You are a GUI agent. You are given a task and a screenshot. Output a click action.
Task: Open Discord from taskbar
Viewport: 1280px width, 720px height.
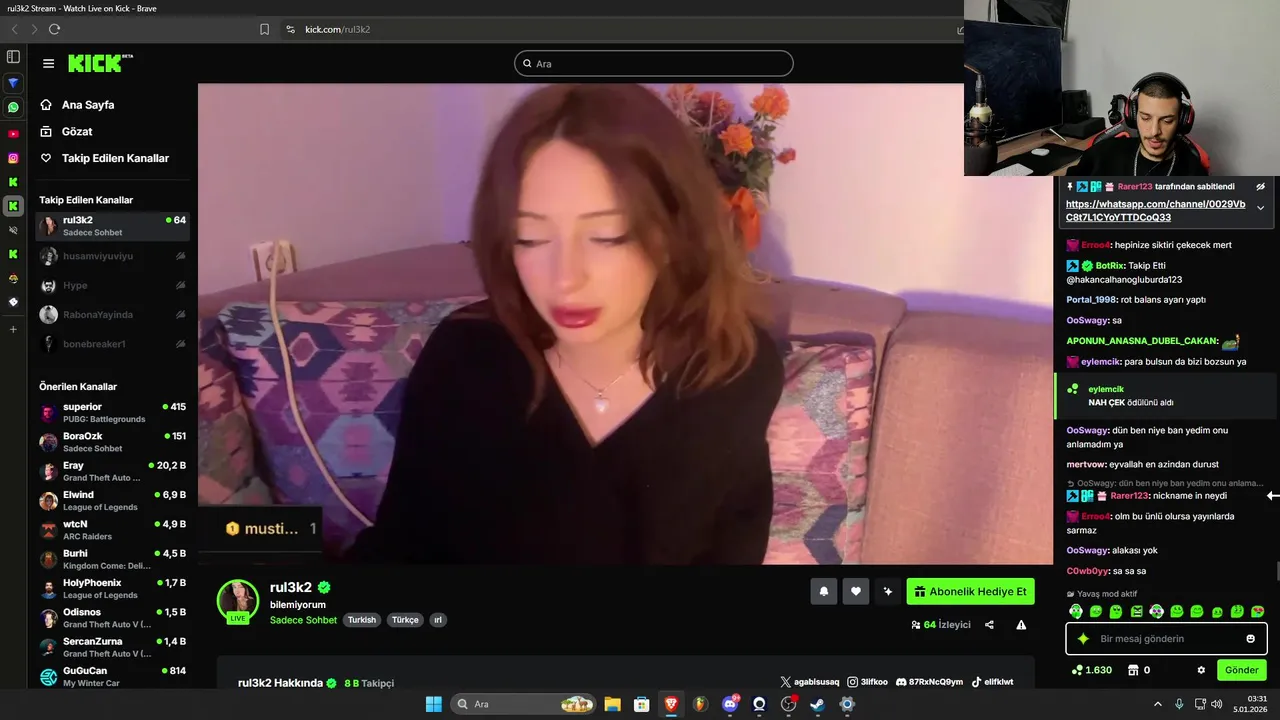(x=730, y=704)
